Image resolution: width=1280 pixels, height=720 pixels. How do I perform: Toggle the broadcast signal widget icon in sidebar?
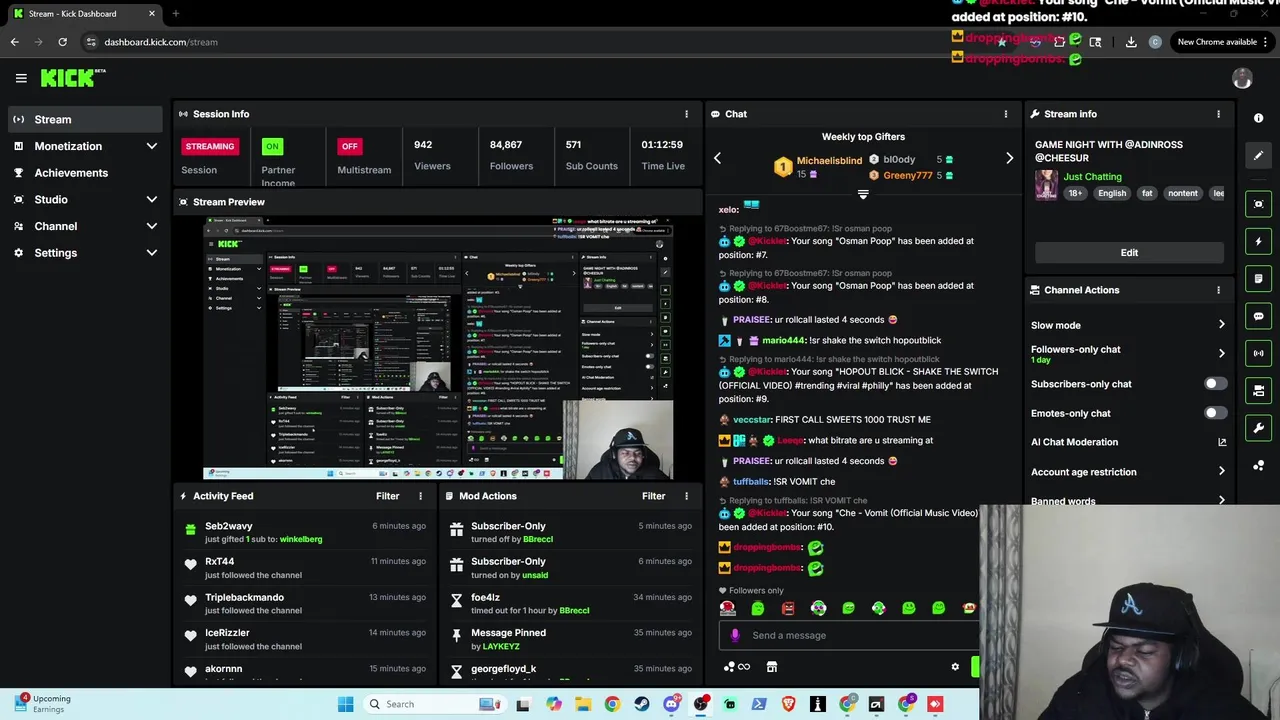(x=1258, y=353)
